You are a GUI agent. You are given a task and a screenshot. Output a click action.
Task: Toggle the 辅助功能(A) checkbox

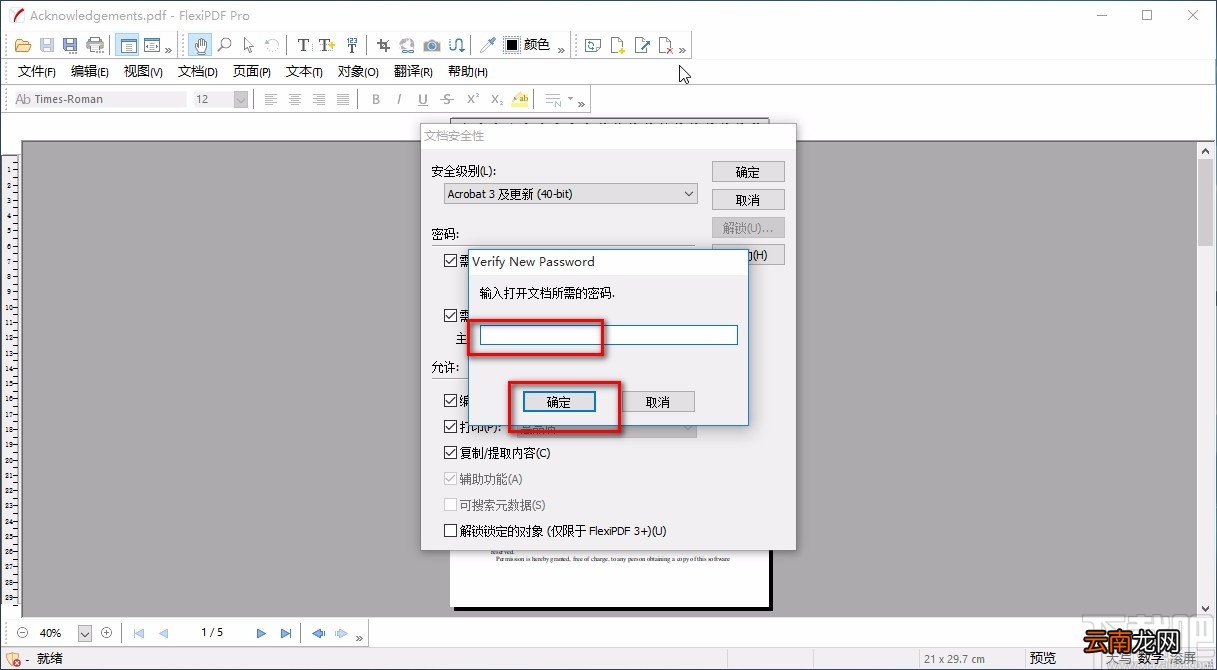450,479
